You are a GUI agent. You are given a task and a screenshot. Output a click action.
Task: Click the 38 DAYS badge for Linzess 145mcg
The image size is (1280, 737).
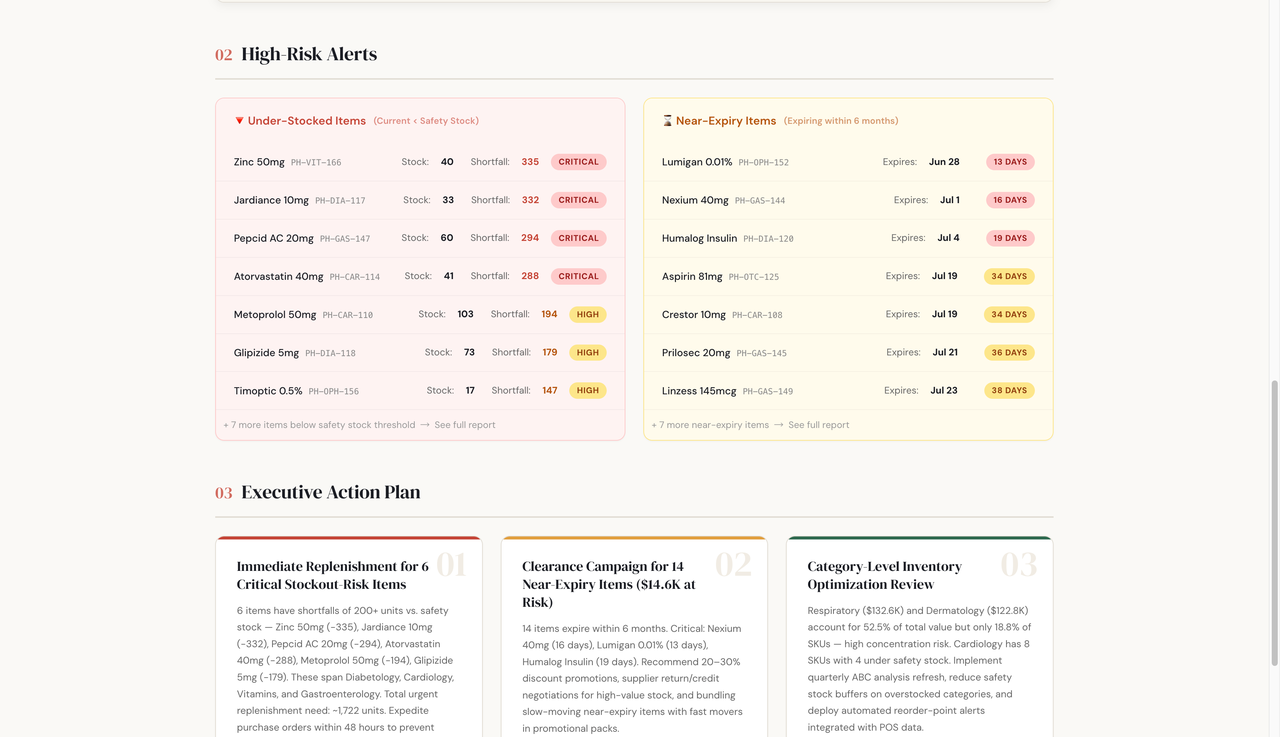[1009, 390]
